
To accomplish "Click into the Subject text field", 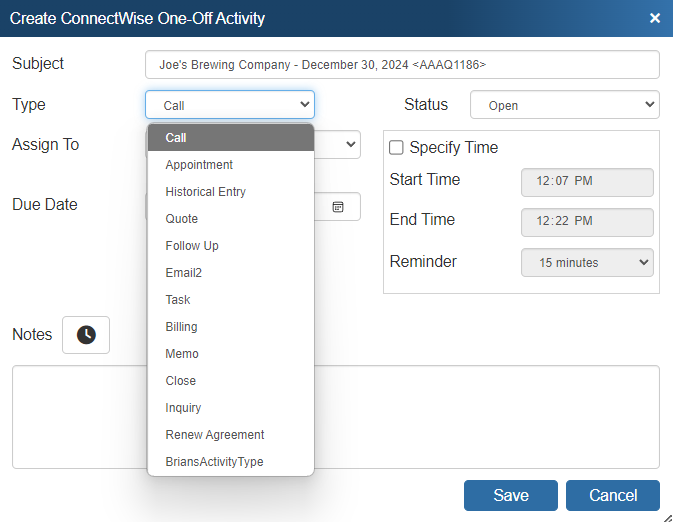I will [x=402, y=65].
